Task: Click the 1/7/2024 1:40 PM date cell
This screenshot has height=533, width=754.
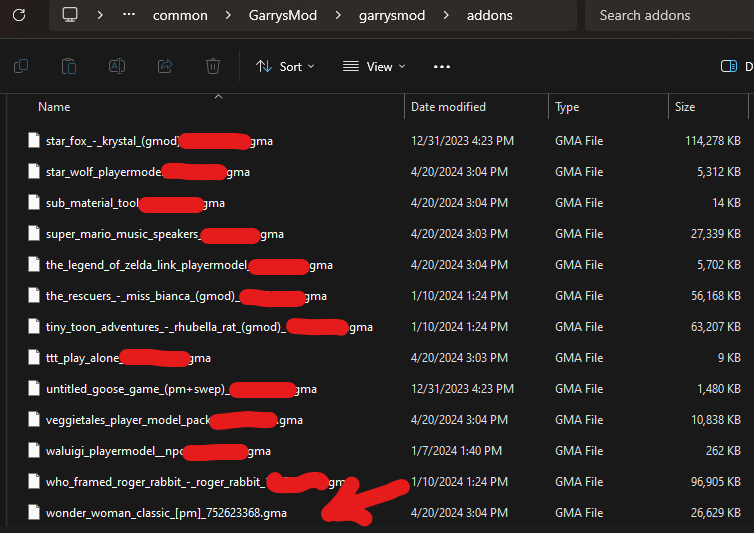Action: (x=456, y=451)
